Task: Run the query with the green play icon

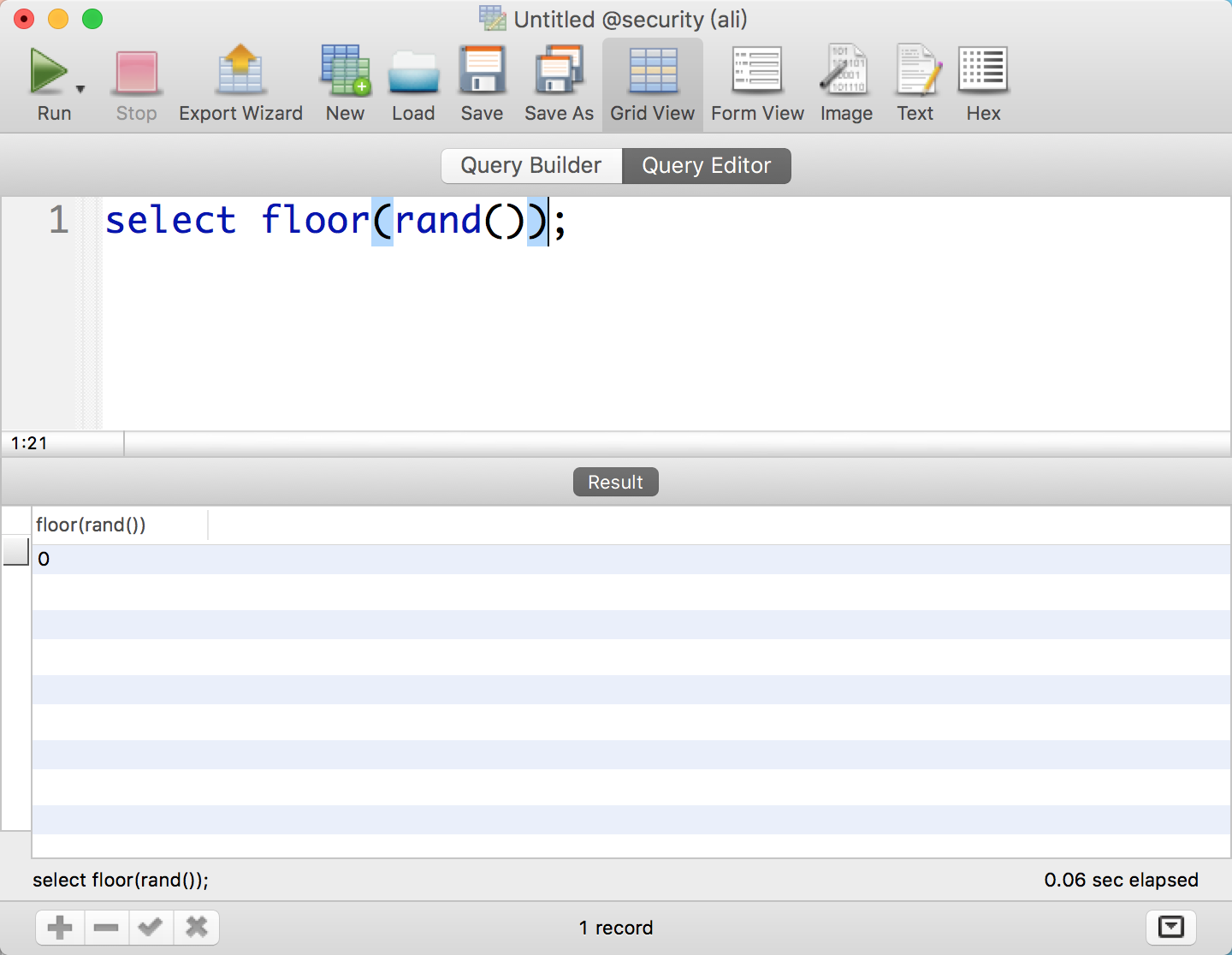Action: (49, 70)
